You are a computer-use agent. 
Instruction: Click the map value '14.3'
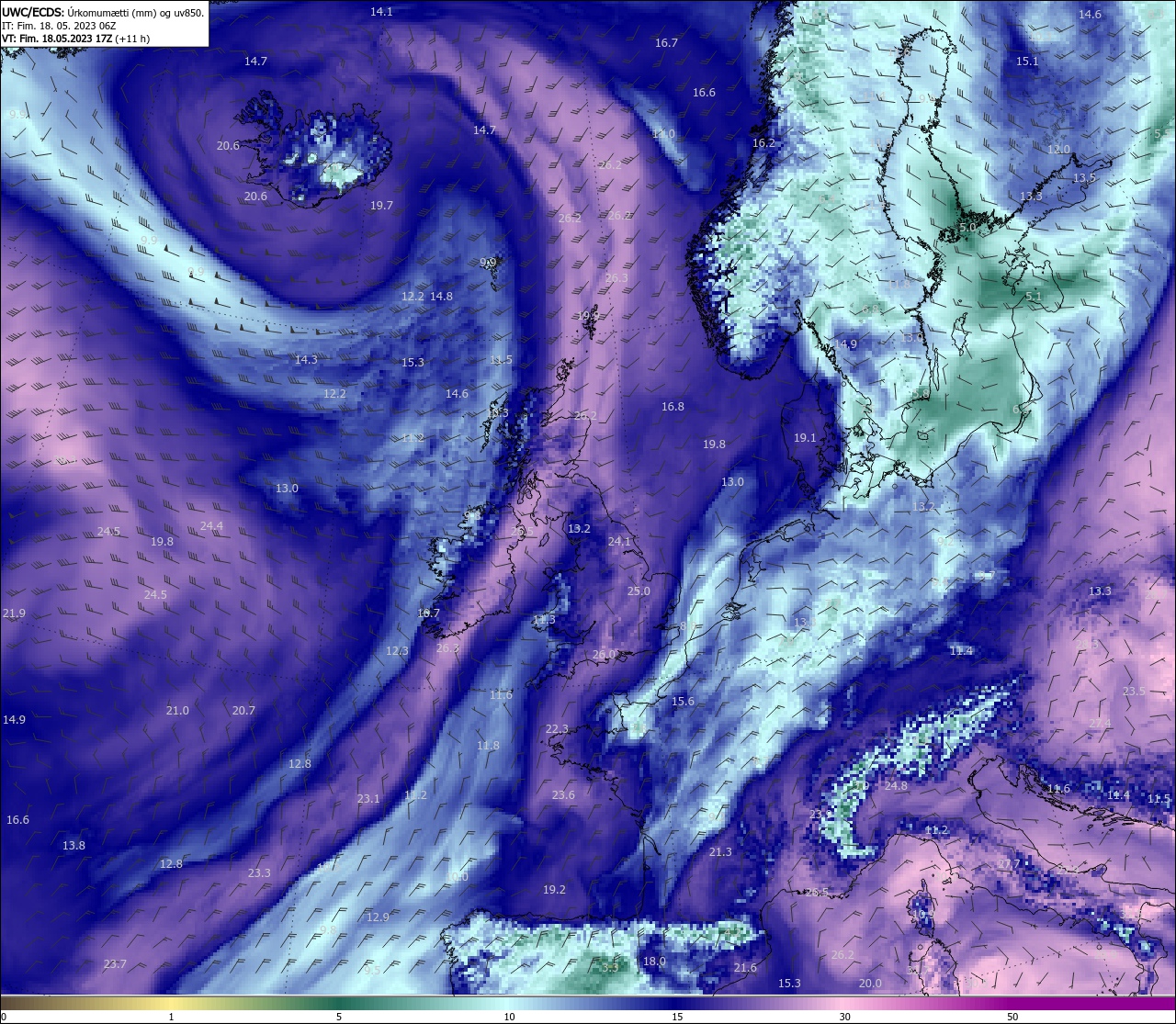pyautogui.click(x=306, y=360)
